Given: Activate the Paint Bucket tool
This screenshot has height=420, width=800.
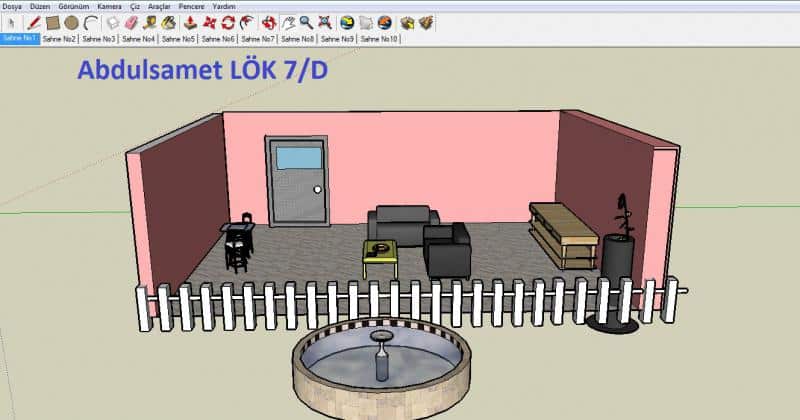Looking at the screenshot, I should (x=169, y=21).
